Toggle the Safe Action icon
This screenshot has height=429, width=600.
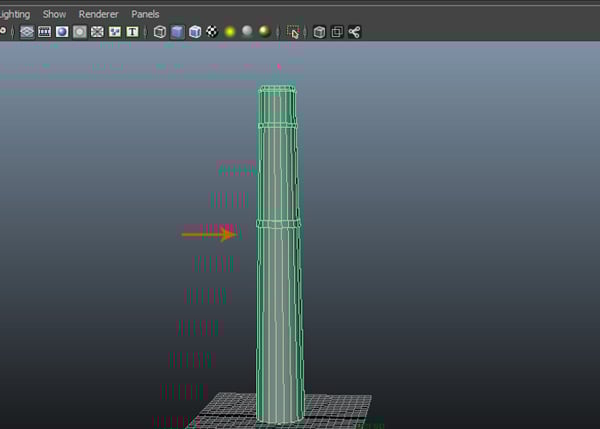tap(115, 32)
